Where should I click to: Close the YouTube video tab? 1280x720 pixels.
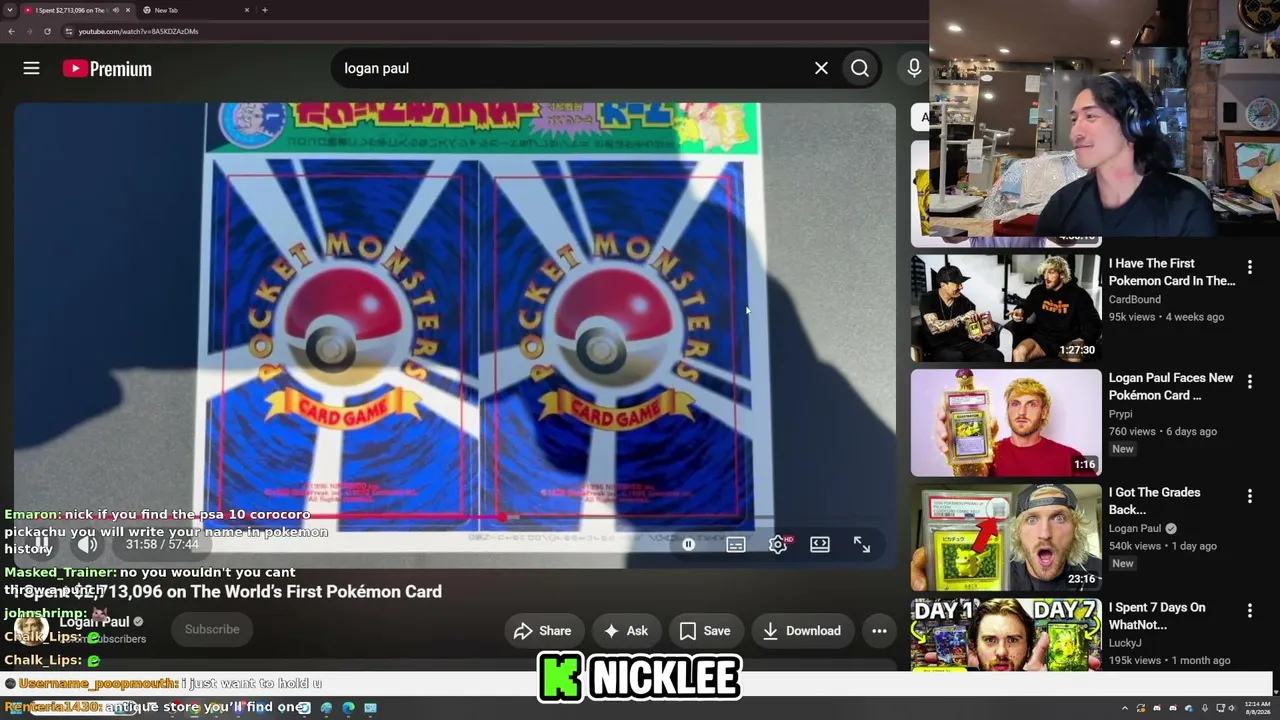pyautogui.click(x=128, y=10)
